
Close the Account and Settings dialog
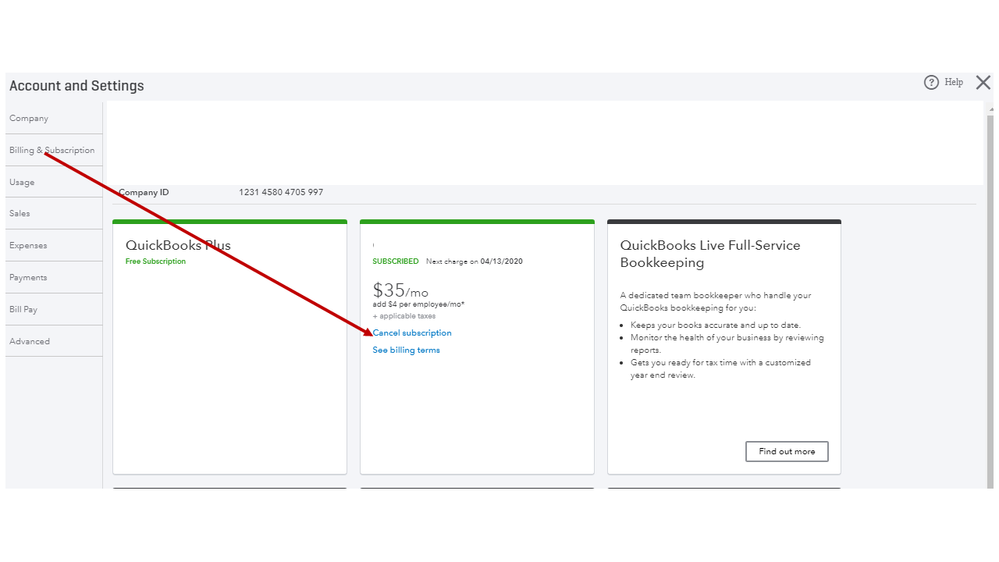983,82
